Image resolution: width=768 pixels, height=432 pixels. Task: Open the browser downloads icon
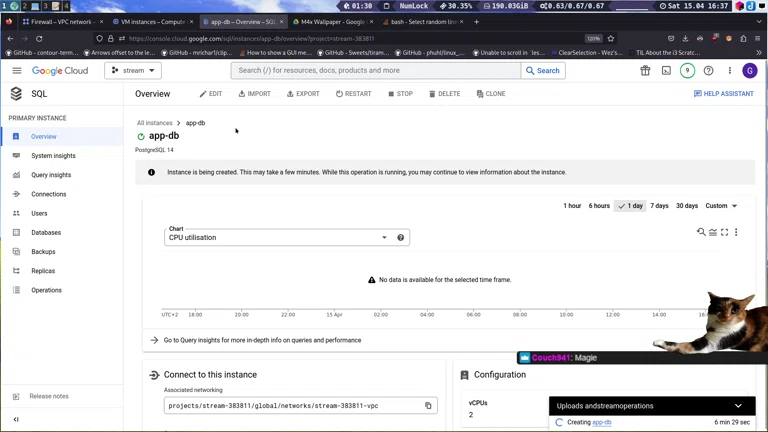pos(685,38)
